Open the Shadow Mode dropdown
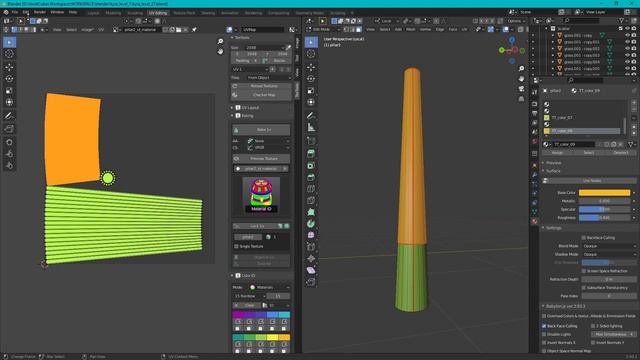Viewport: 640px width, 360px height. pyautogui.click(x=609, y=254)
